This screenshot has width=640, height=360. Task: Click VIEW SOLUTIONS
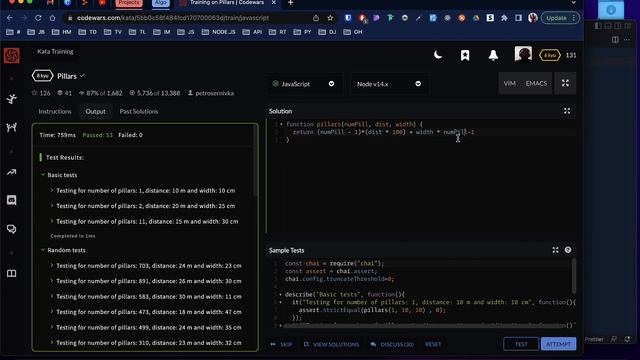(331, 344)
